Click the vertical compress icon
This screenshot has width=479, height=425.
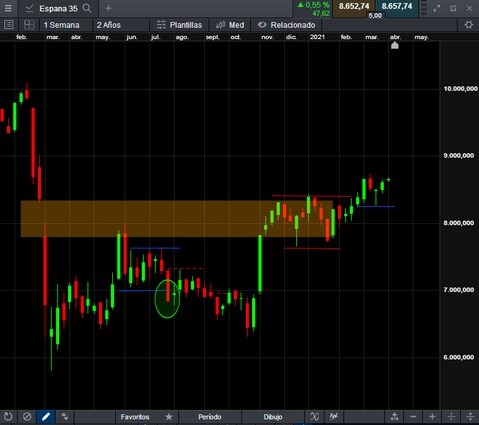(x=470, y=417)
